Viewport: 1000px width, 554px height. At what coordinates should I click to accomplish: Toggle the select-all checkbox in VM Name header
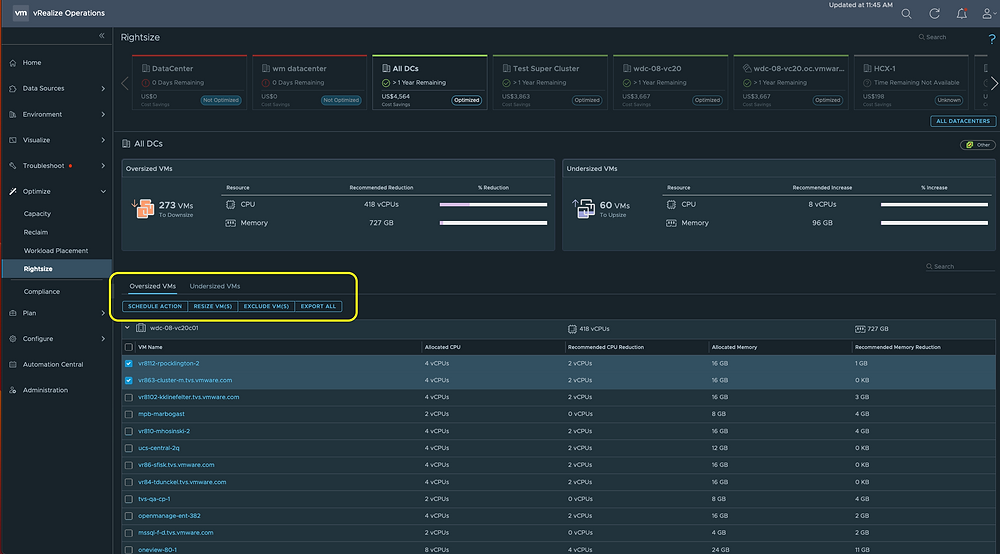[x=129, y=347]
